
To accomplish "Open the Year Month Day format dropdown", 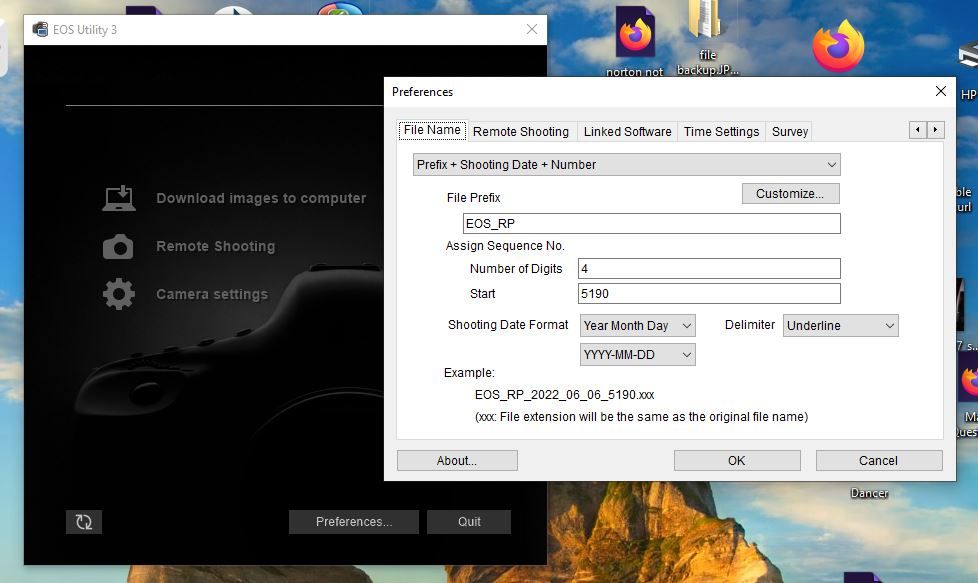I will pos(637,326).
